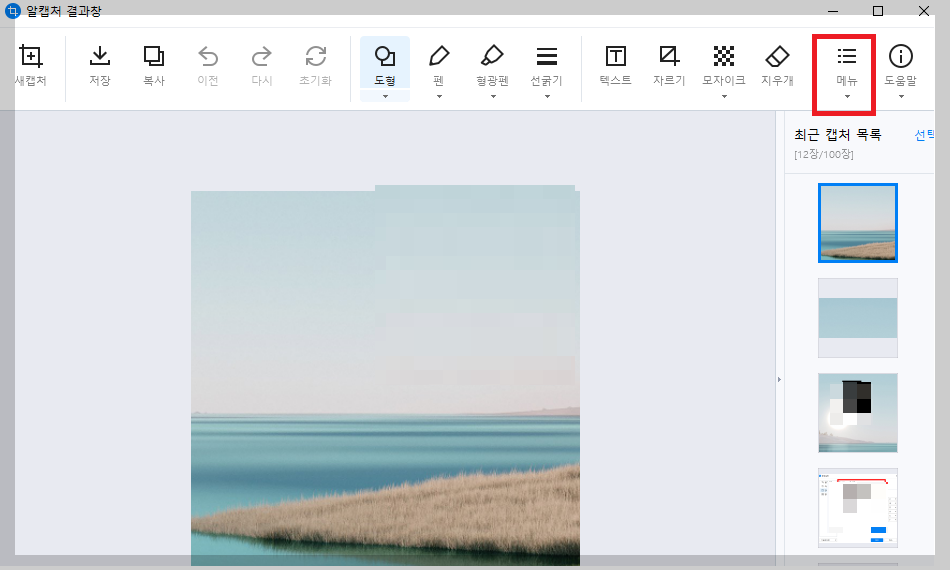Expand the 도움말 dropdown arrow
This screenshot has width=950, height=570.
pos(901,96)
